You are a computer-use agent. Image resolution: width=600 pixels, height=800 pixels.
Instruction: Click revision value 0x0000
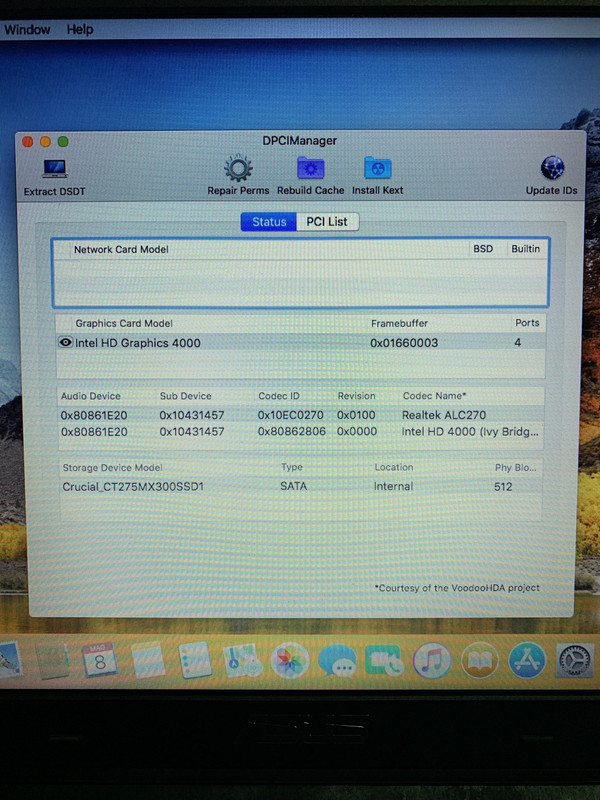tap(357, 432)
